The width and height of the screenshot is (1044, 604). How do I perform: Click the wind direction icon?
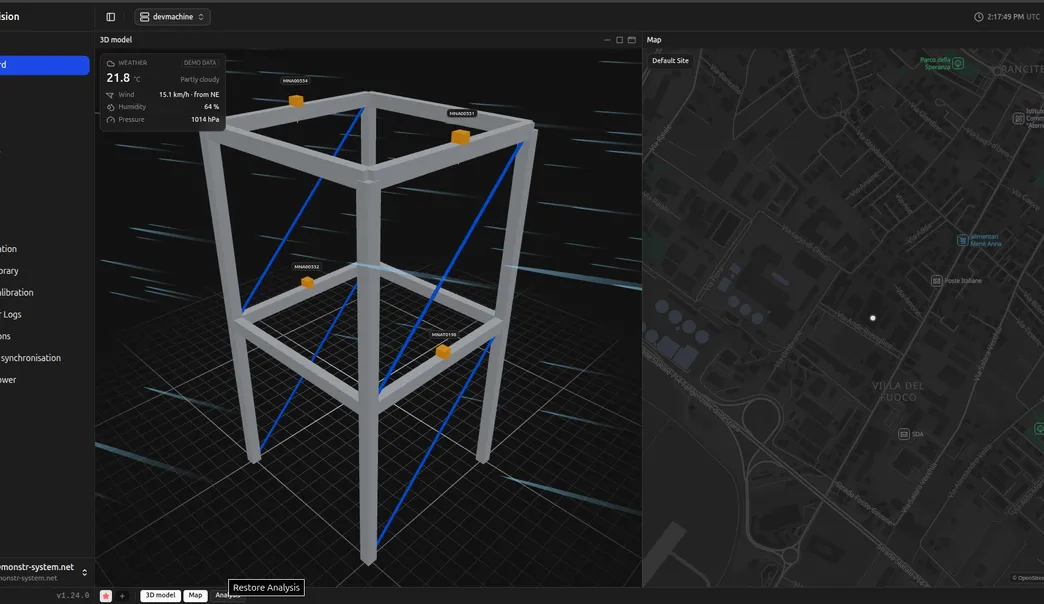pos(111,95)
